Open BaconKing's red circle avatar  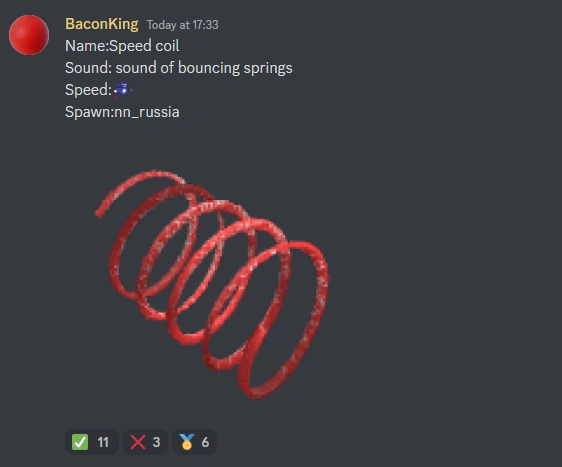(x=29, y=35)
